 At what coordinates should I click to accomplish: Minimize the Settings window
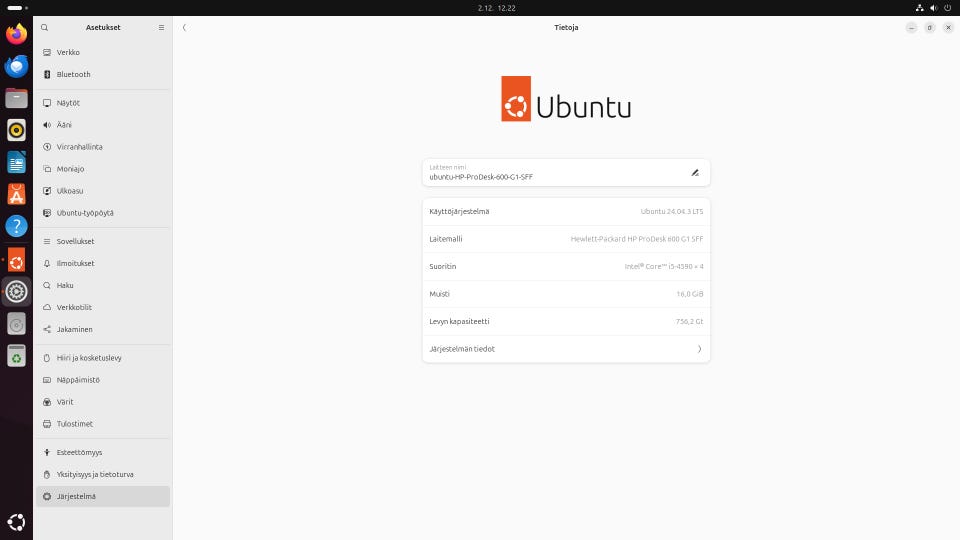911,28
